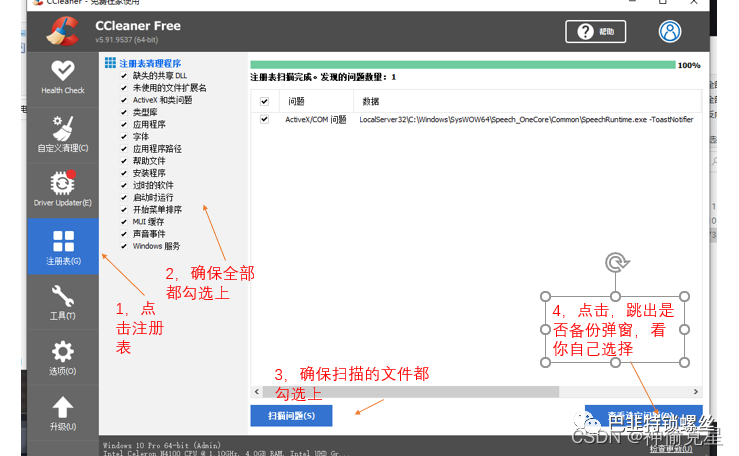Toggle 未使用的文件扩展名 checkbox
The height and width of the screenshot is (456, 739).
coord(124,88)
